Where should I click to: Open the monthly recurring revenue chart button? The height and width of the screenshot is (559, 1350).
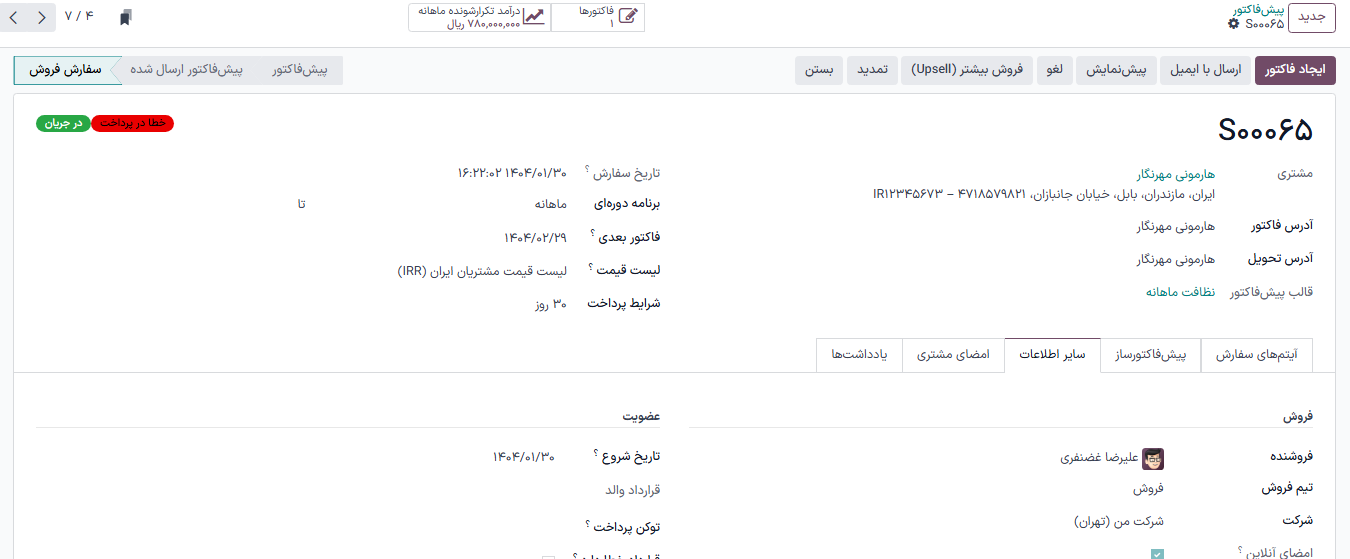point(480,17)
